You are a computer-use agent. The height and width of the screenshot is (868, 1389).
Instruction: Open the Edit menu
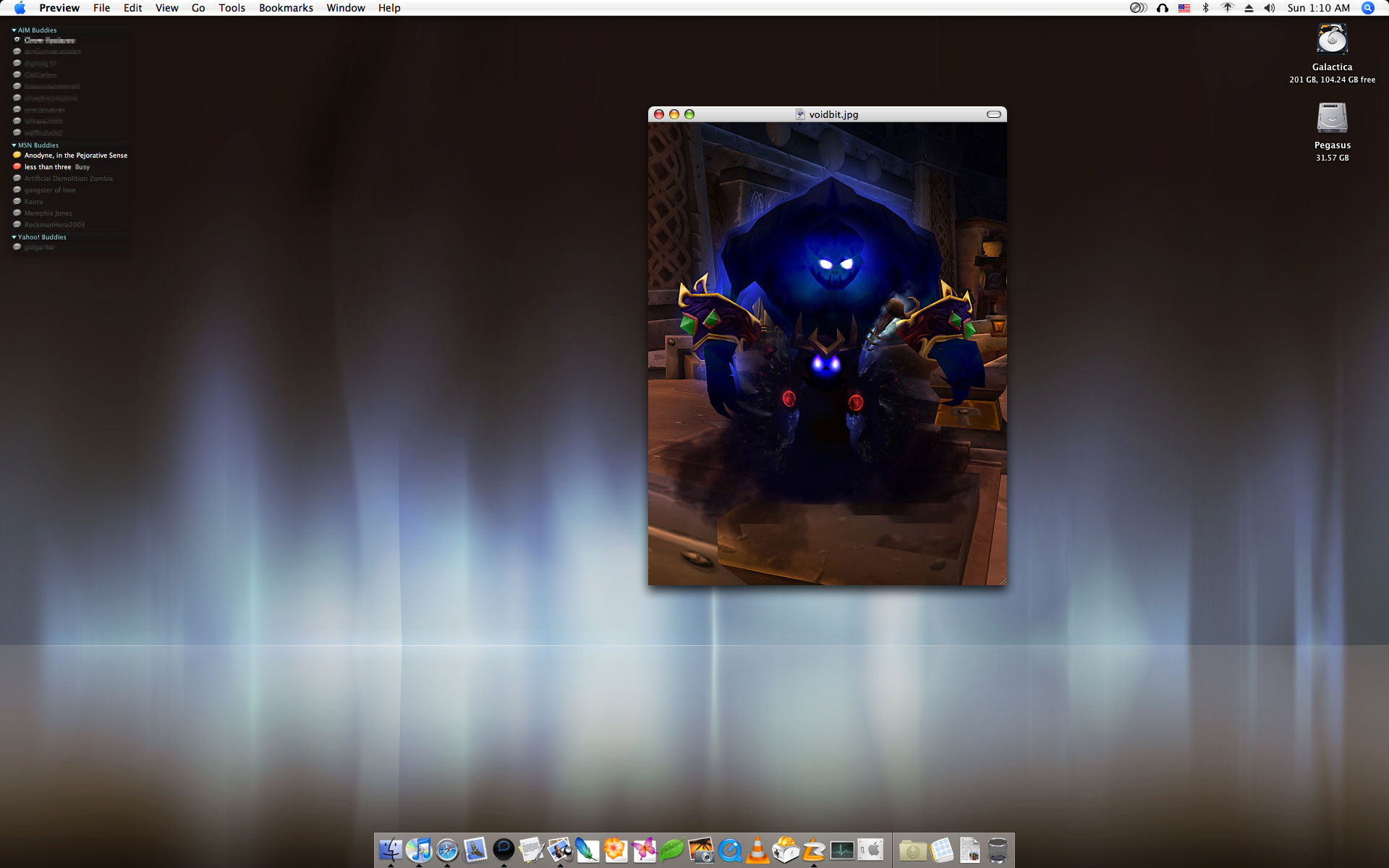(x=132, y=8)
